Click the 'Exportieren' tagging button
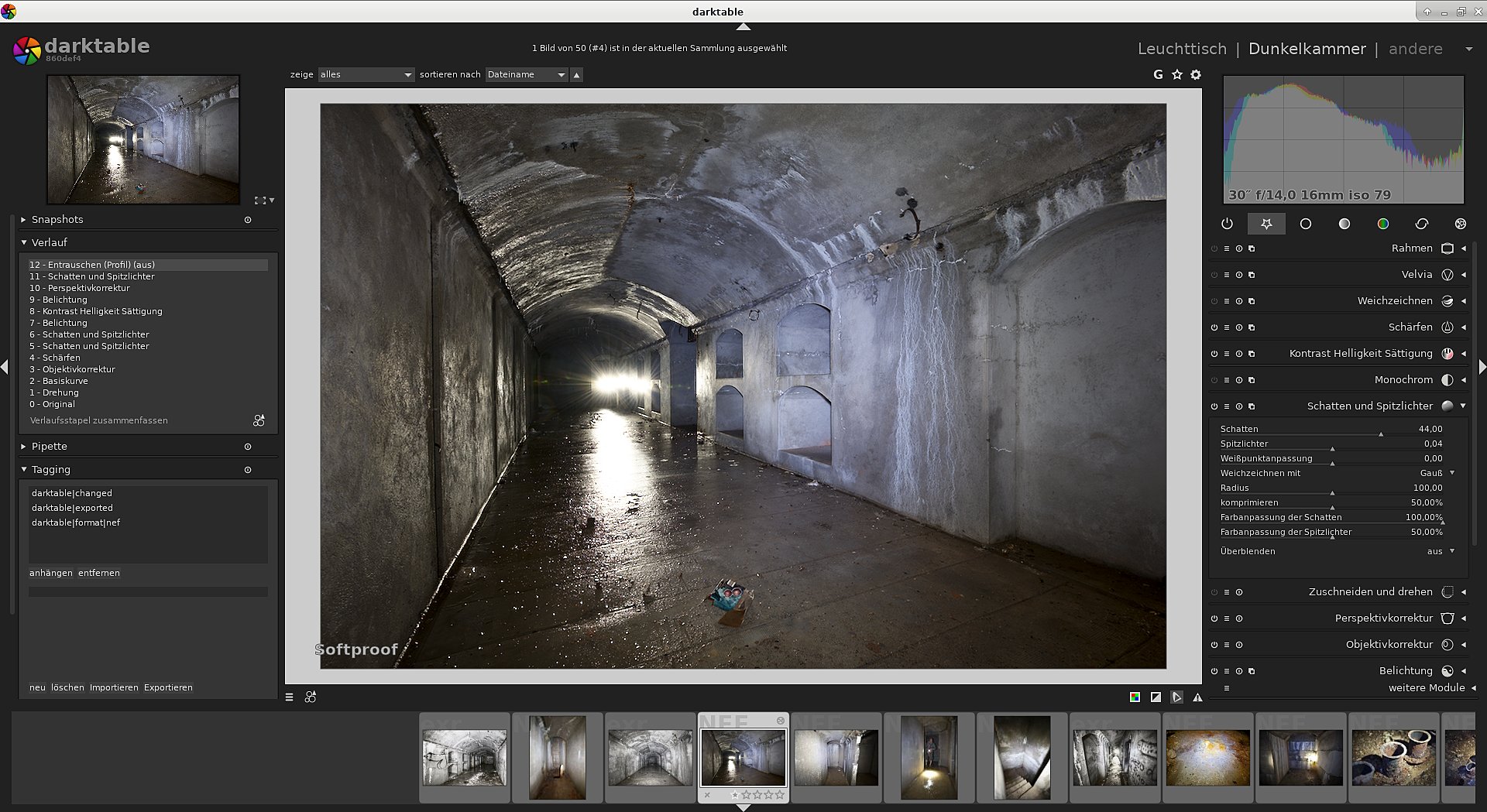The height and width of the screenshot is (812, 1487). click(168, 687)
